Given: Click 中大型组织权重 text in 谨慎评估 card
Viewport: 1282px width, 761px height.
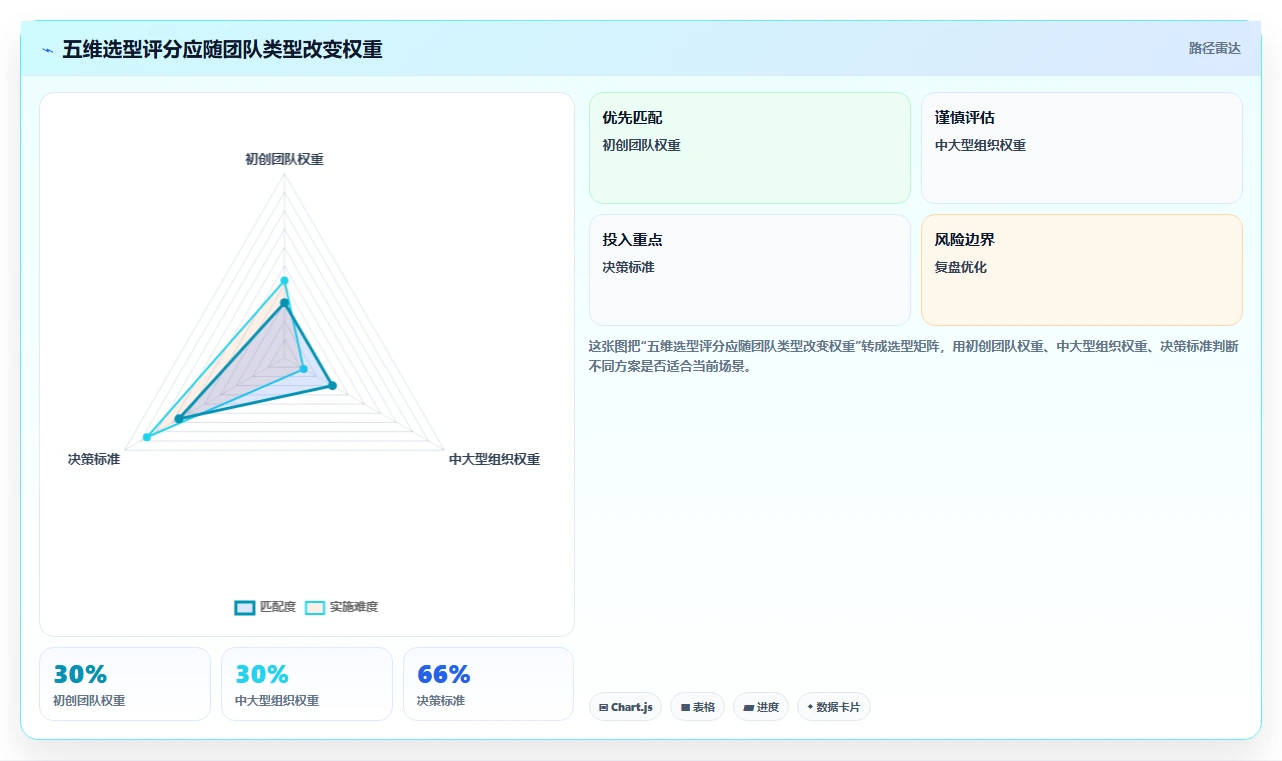Looking at the screenshot, I should coord(980,145).
